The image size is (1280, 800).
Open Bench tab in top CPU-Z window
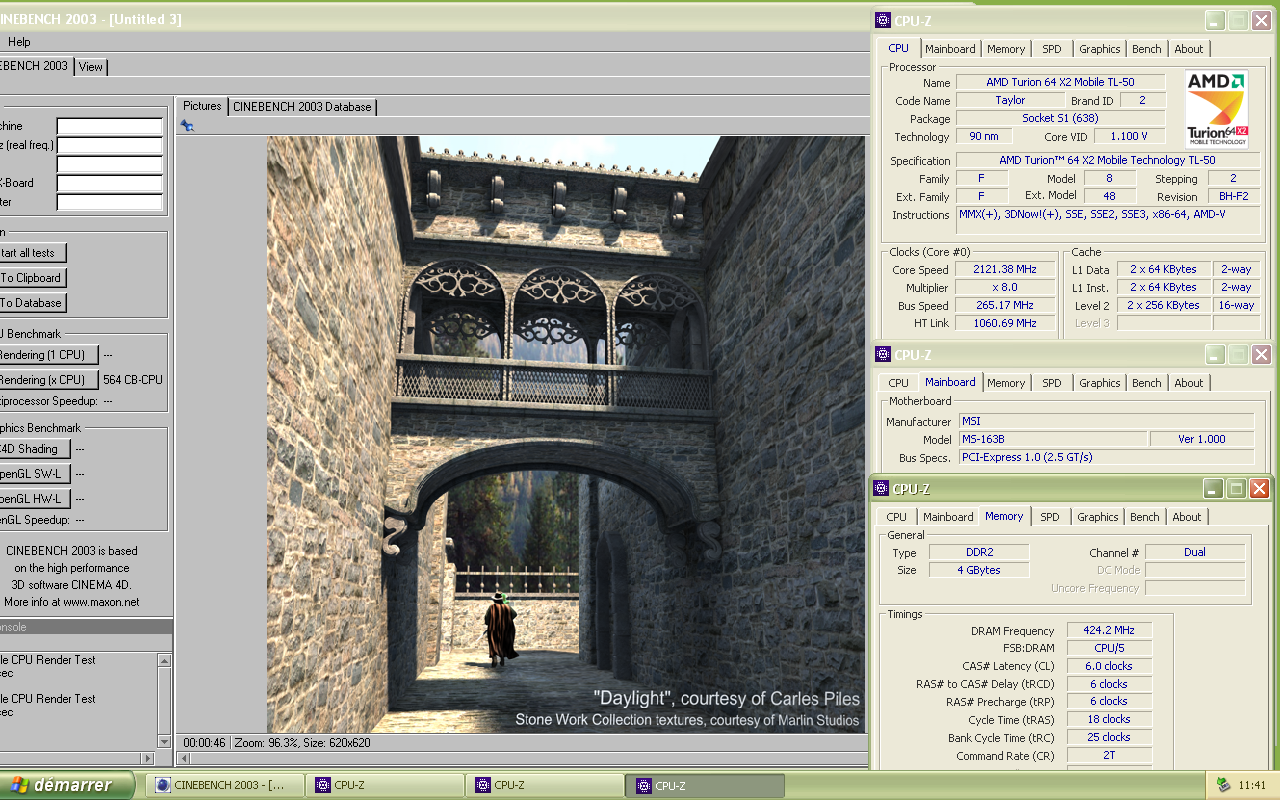click(x=1147, y=49)
